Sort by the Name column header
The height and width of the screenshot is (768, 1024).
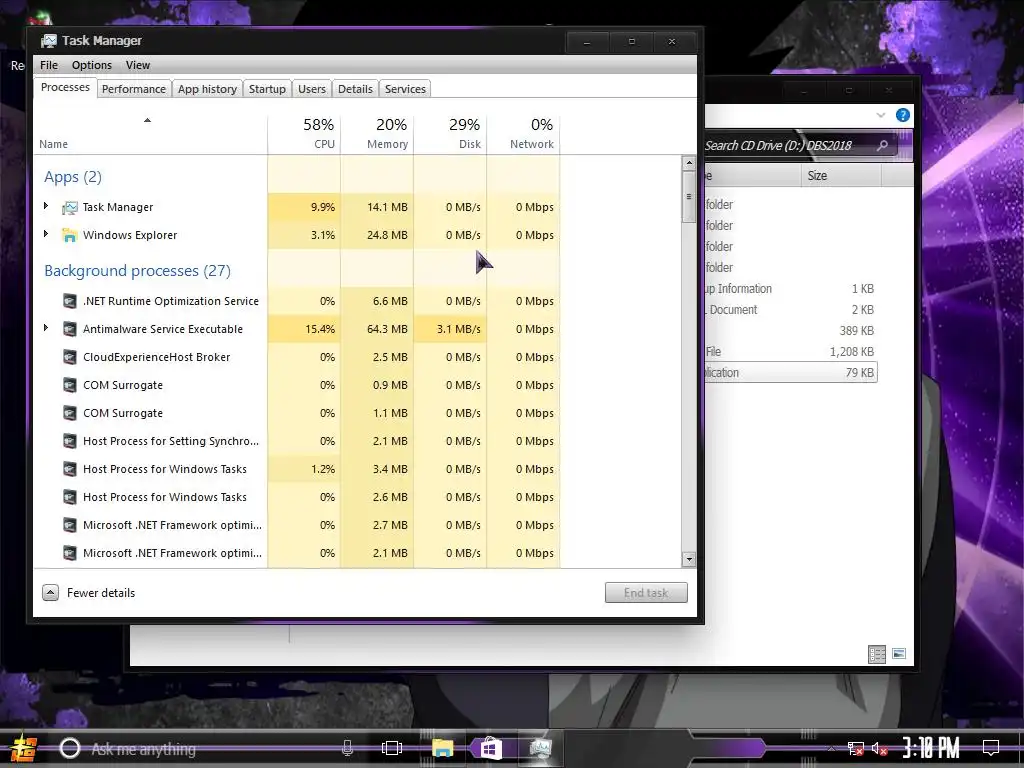[150, 135]
